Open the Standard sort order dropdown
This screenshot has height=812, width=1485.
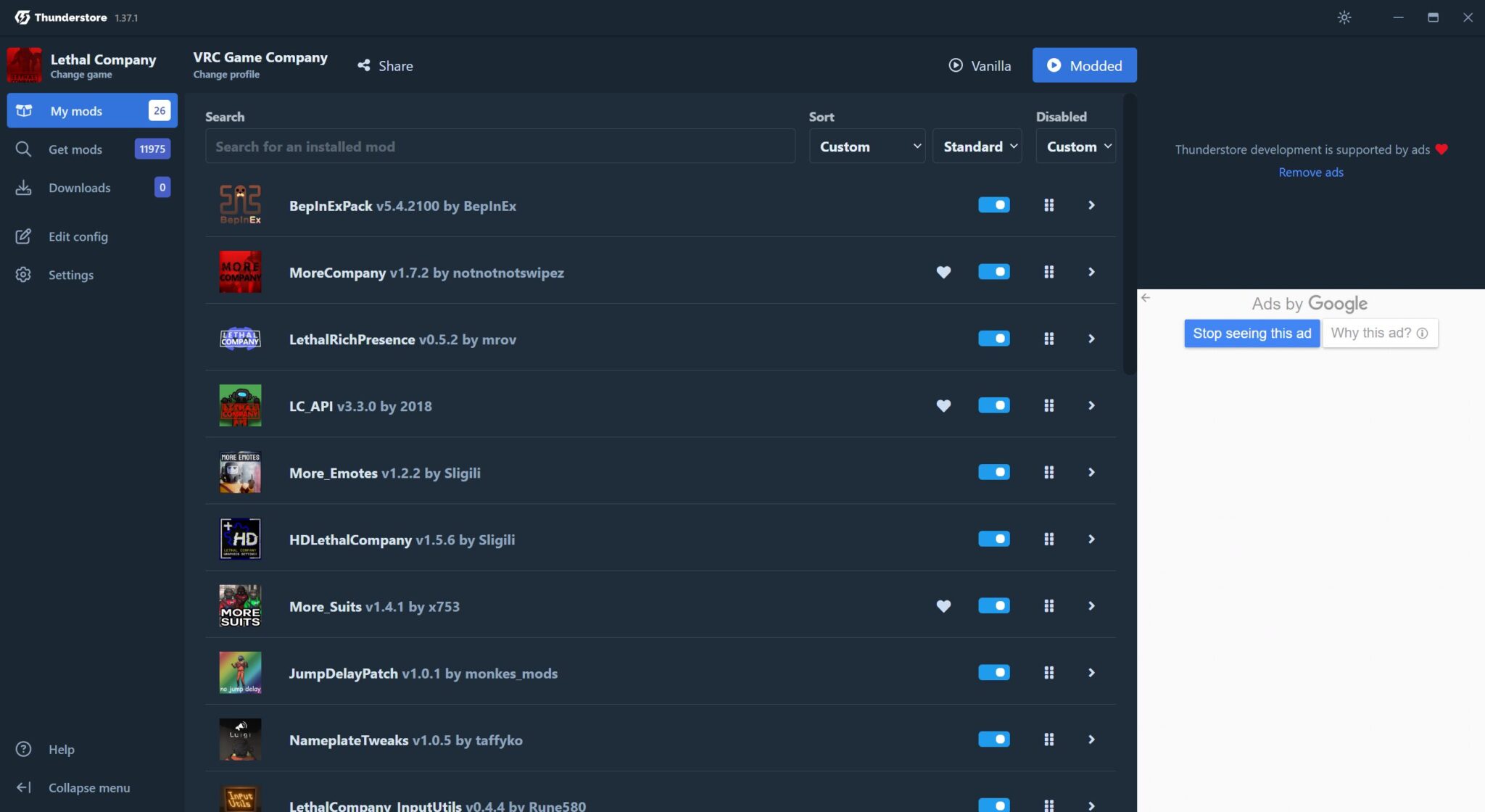point(977,146)
